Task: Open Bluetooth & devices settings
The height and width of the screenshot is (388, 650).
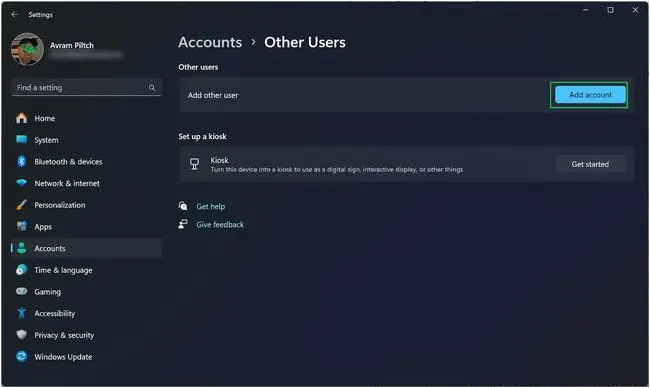Action: point(68,161)
